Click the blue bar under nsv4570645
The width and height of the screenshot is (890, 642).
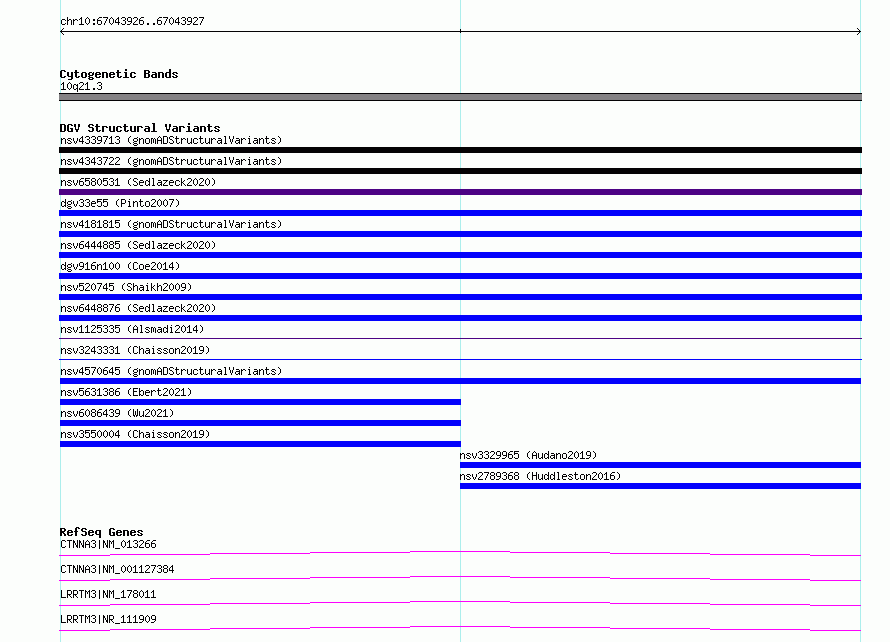460,381
